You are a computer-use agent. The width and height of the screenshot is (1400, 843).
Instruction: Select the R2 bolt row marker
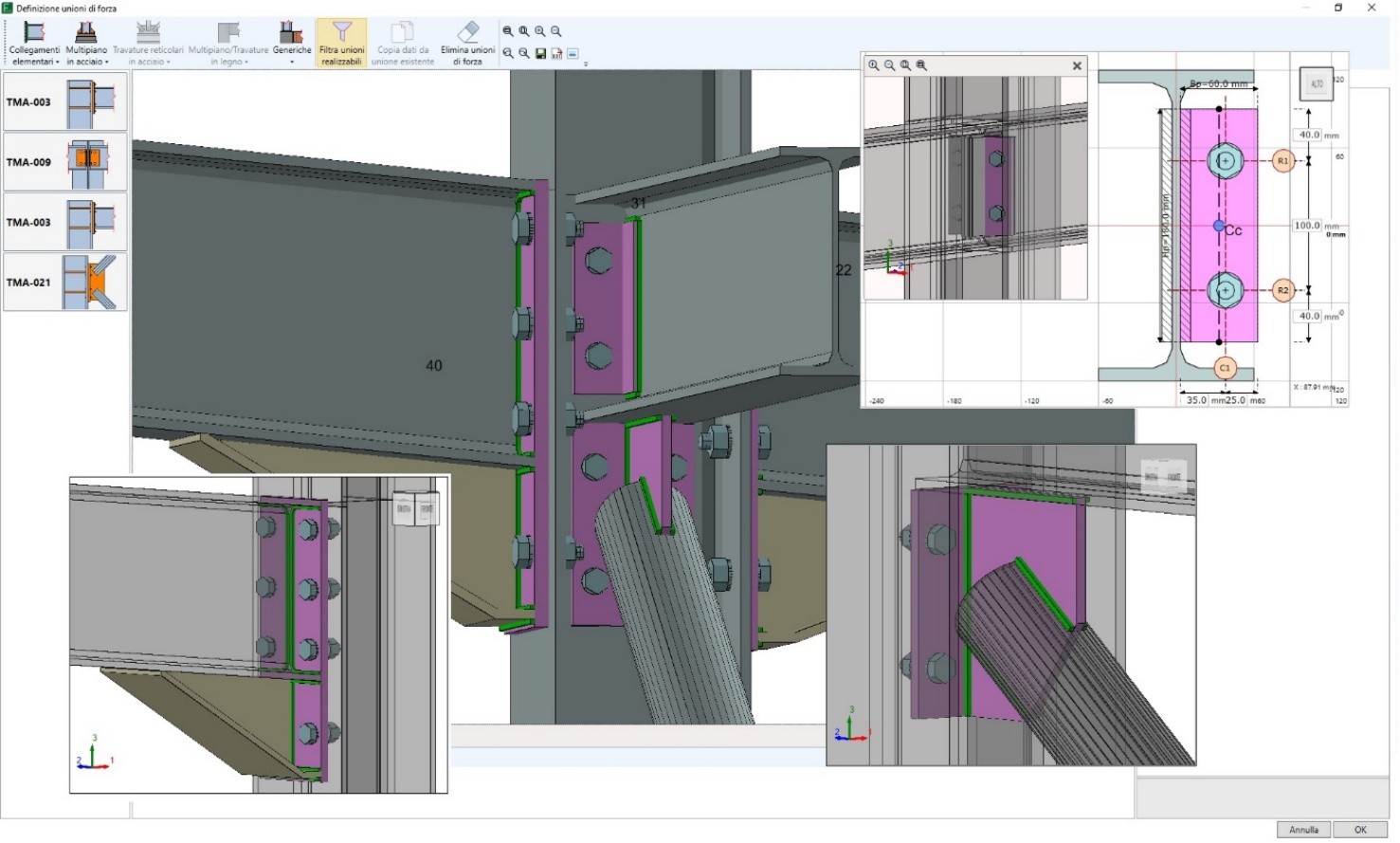point(1282,290)
